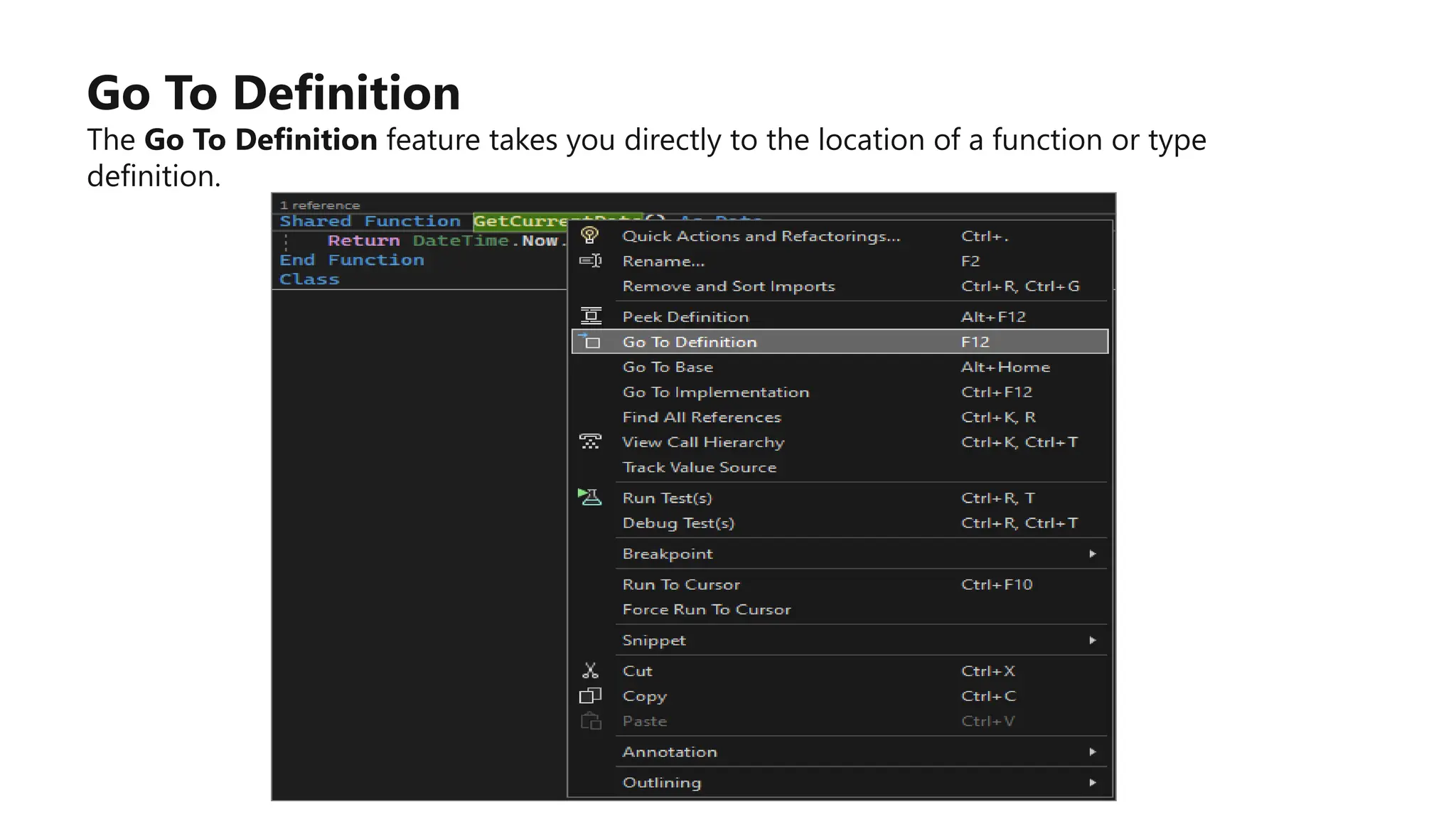The width and height of the screenshot is (1456, 819).
Task: Choose Remove and Sort Imports
Action: point(840,286)
